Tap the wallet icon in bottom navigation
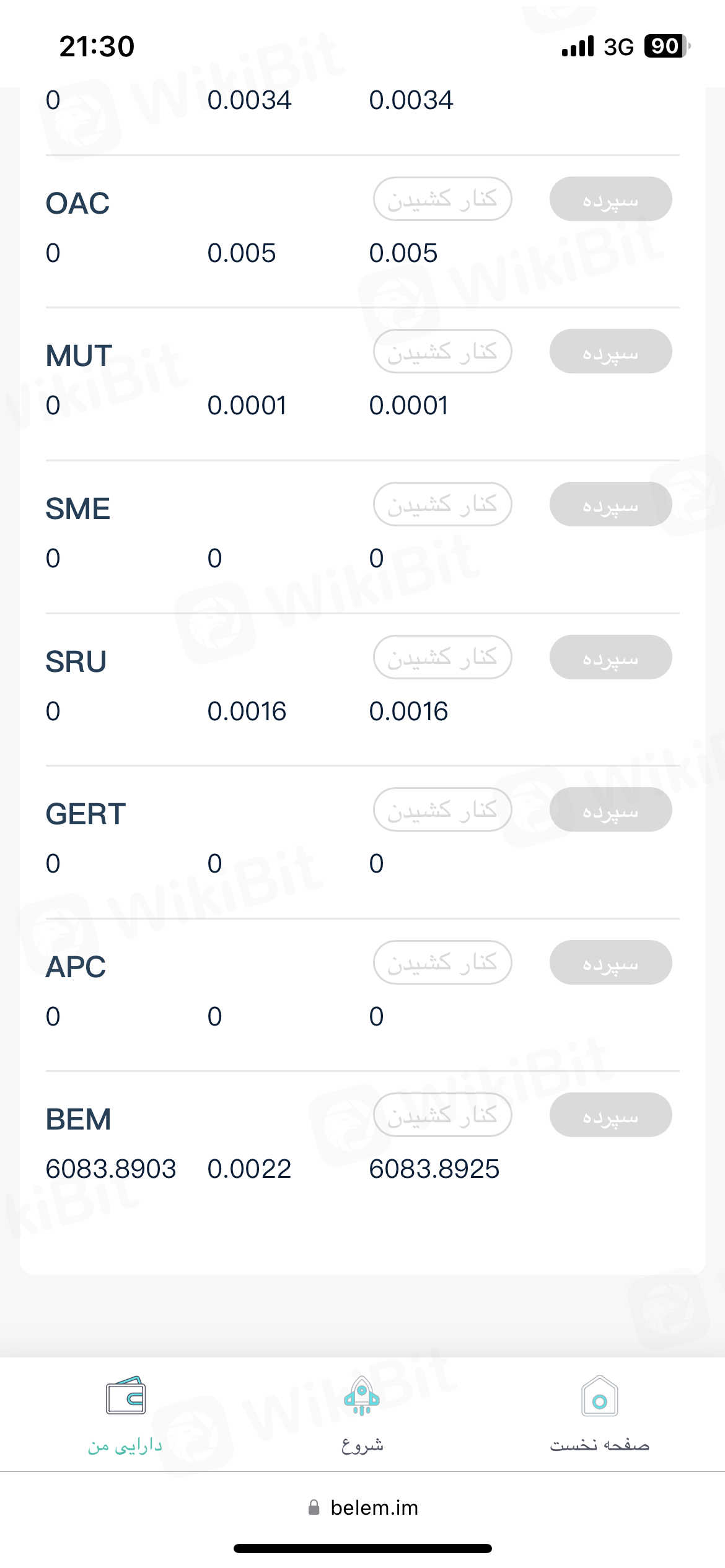 coord(126,1396)
